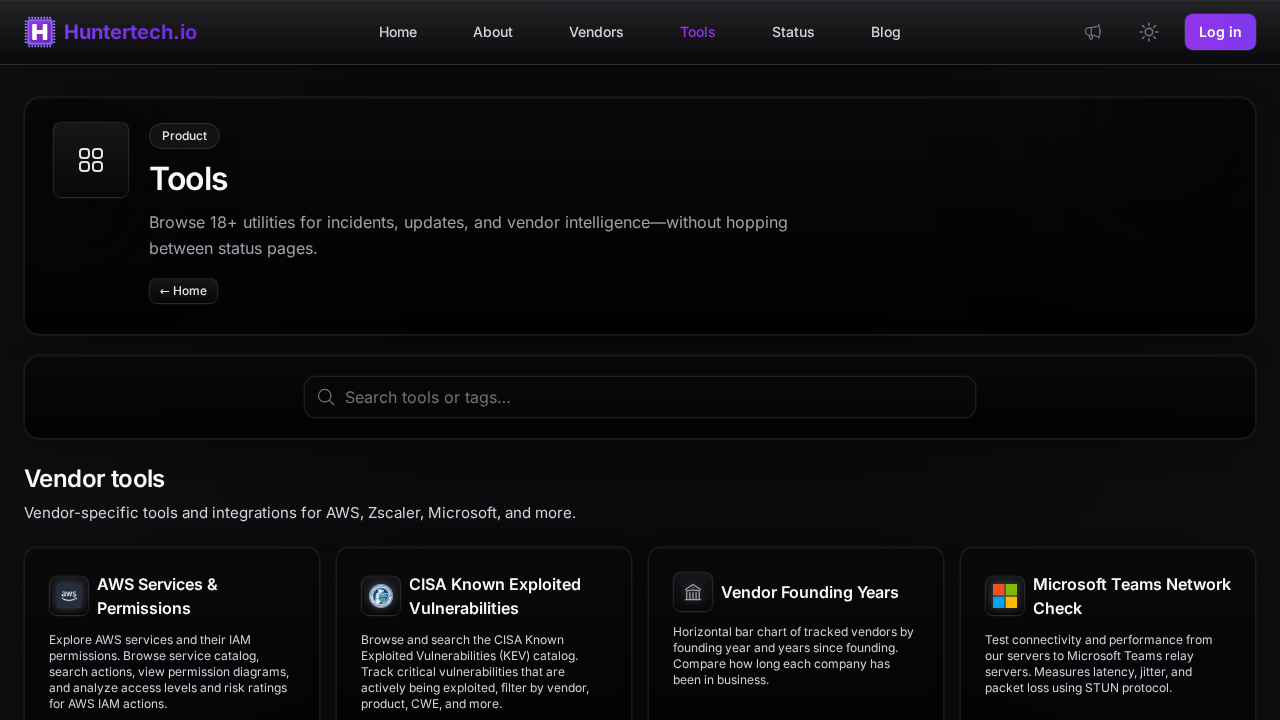Click the magnifier icon in search bar

tap(326, 397)
